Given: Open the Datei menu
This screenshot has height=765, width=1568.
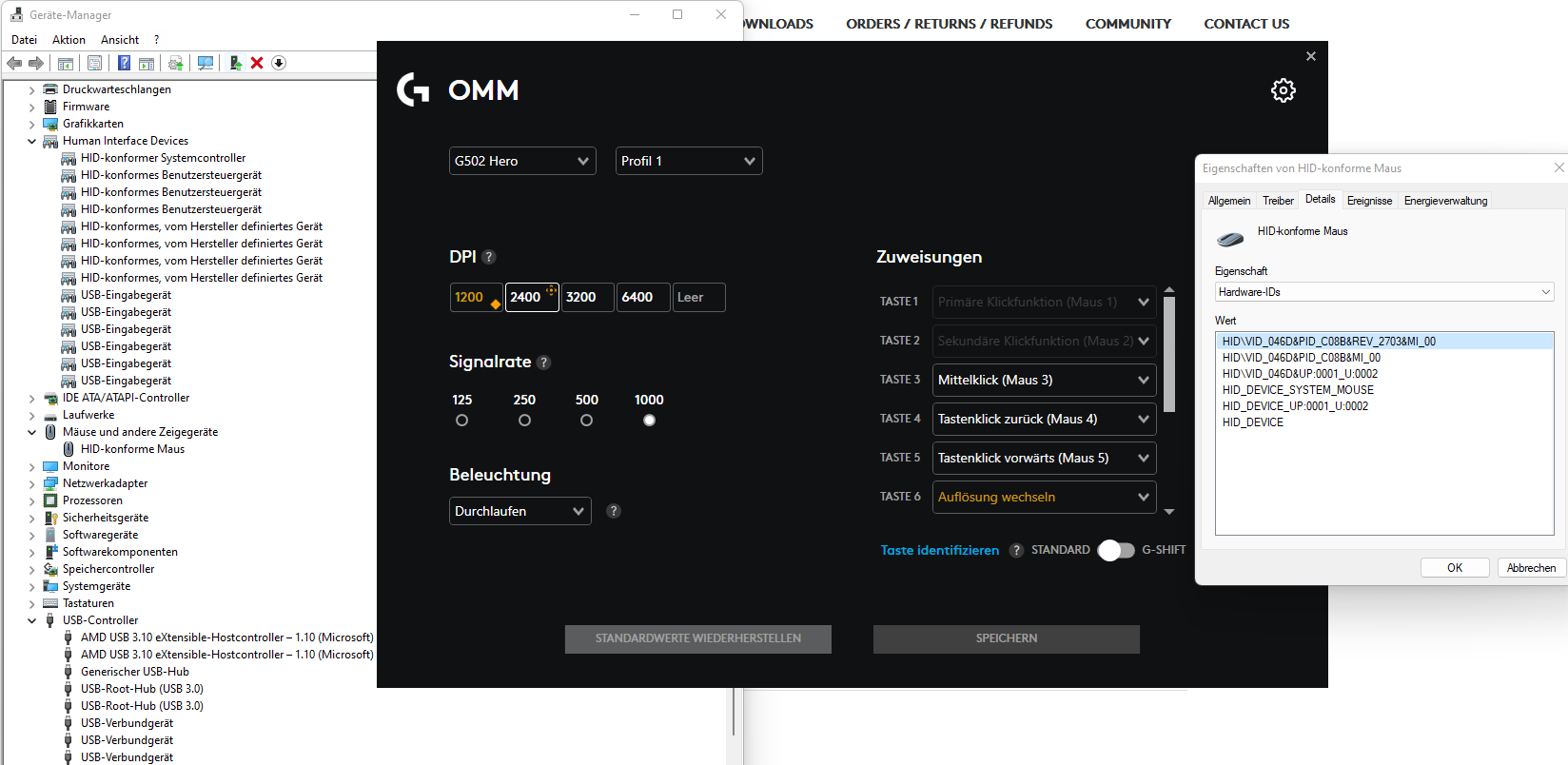Looking at the screenshot, I should point(24,40).
